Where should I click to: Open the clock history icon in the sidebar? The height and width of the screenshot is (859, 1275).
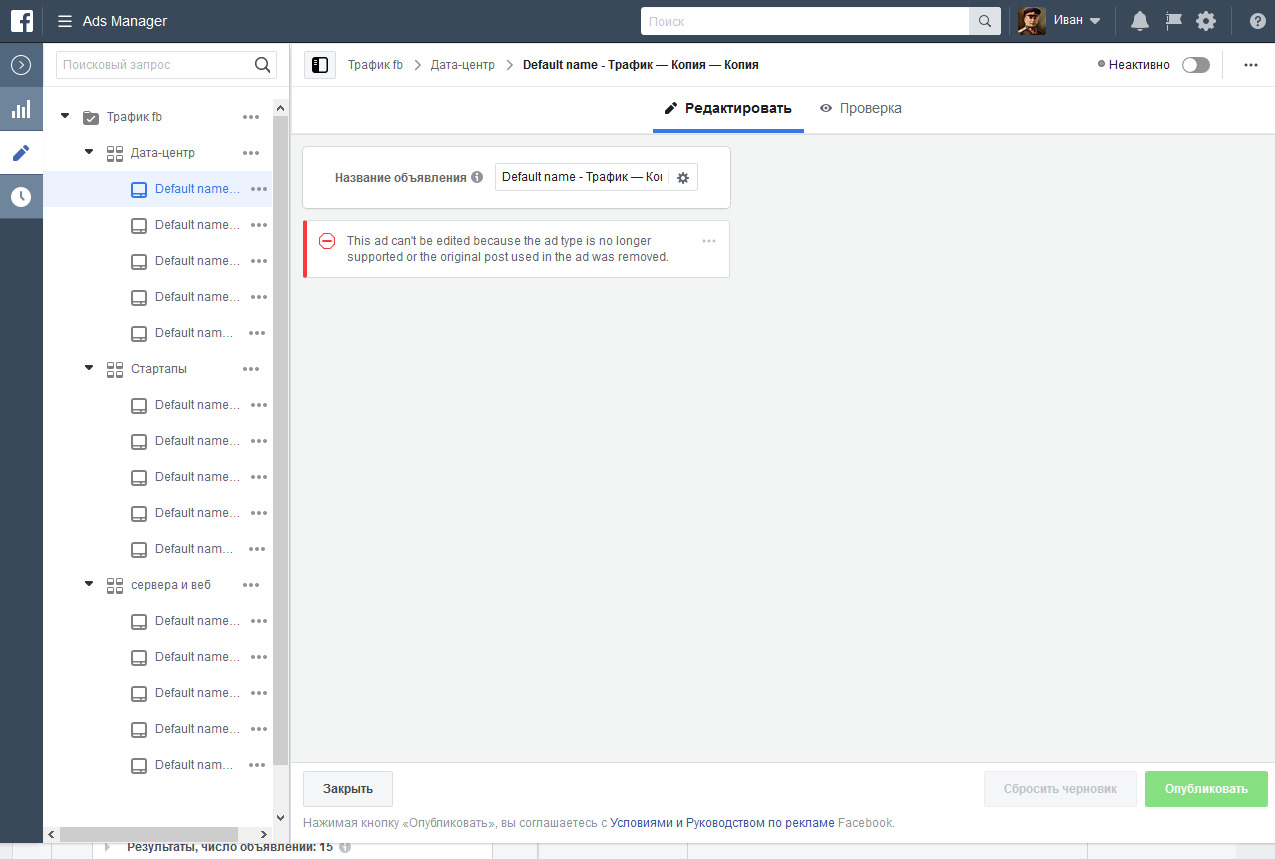point(21,197)
